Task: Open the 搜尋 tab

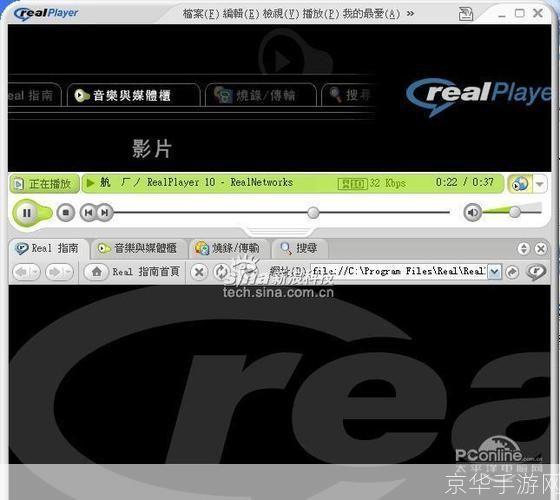Action: click(x=299, y=248)
